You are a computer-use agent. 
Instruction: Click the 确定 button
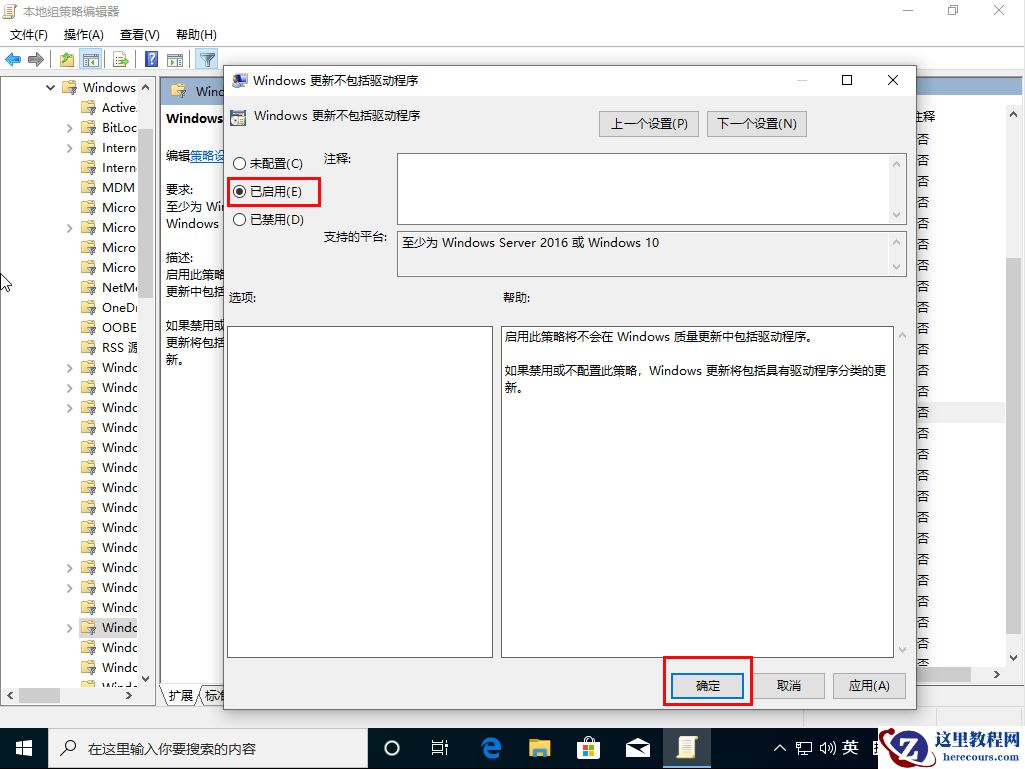[x=707, y=685]
